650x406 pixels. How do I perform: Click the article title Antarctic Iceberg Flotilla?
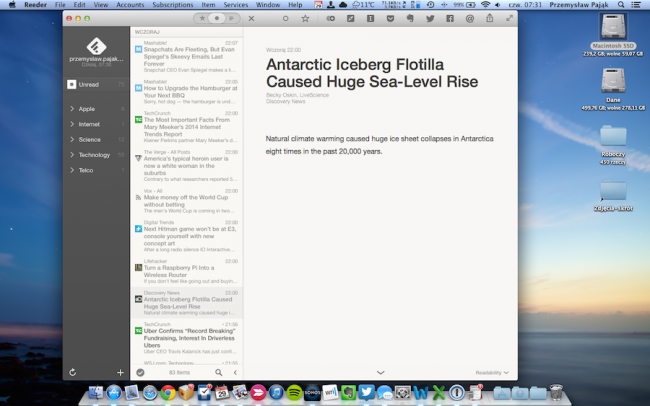(x=372, y=73)
